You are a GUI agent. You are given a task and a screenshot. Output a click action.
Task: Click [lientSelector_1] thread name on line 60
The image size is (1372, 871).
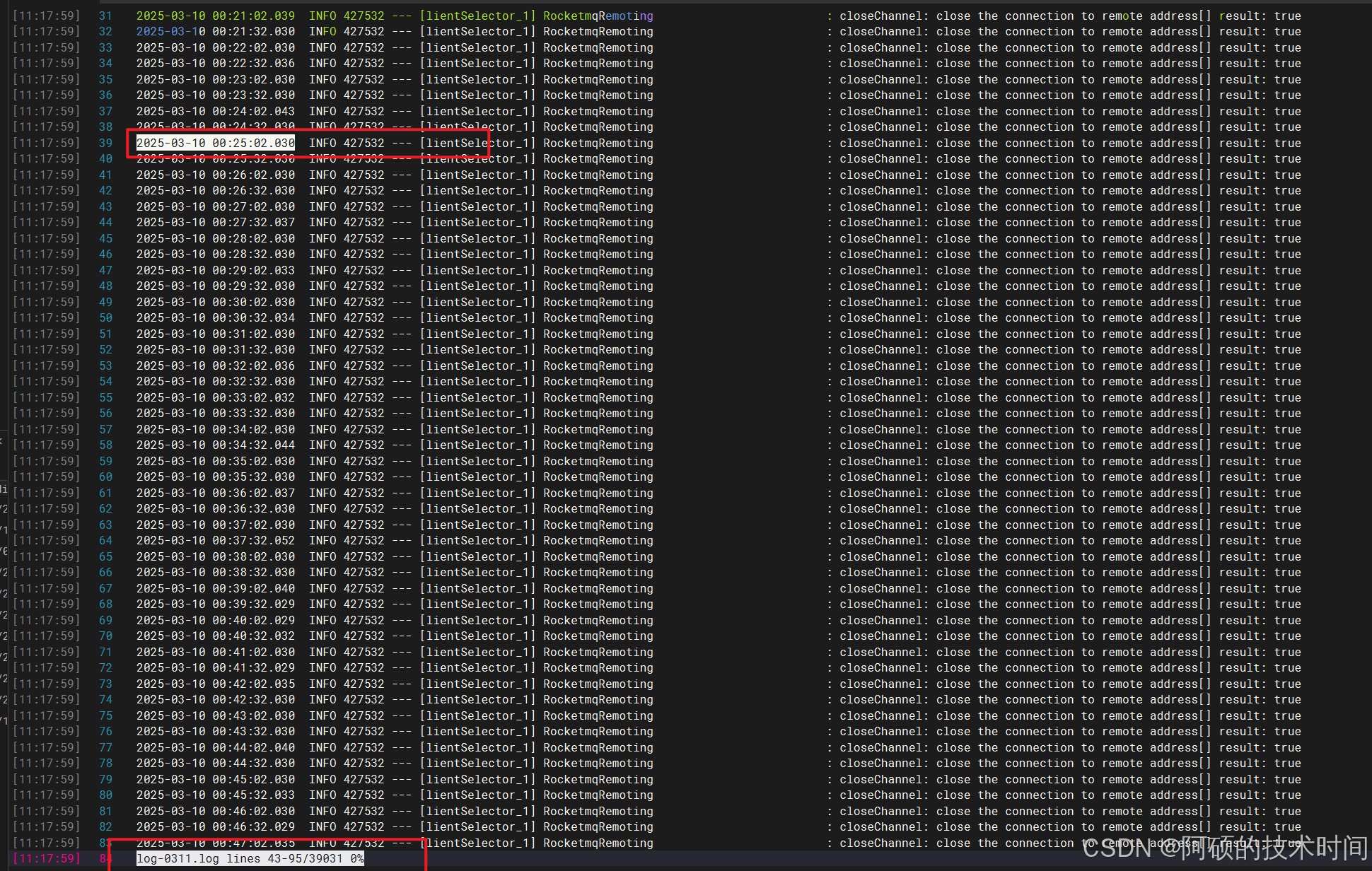(477, 477)
